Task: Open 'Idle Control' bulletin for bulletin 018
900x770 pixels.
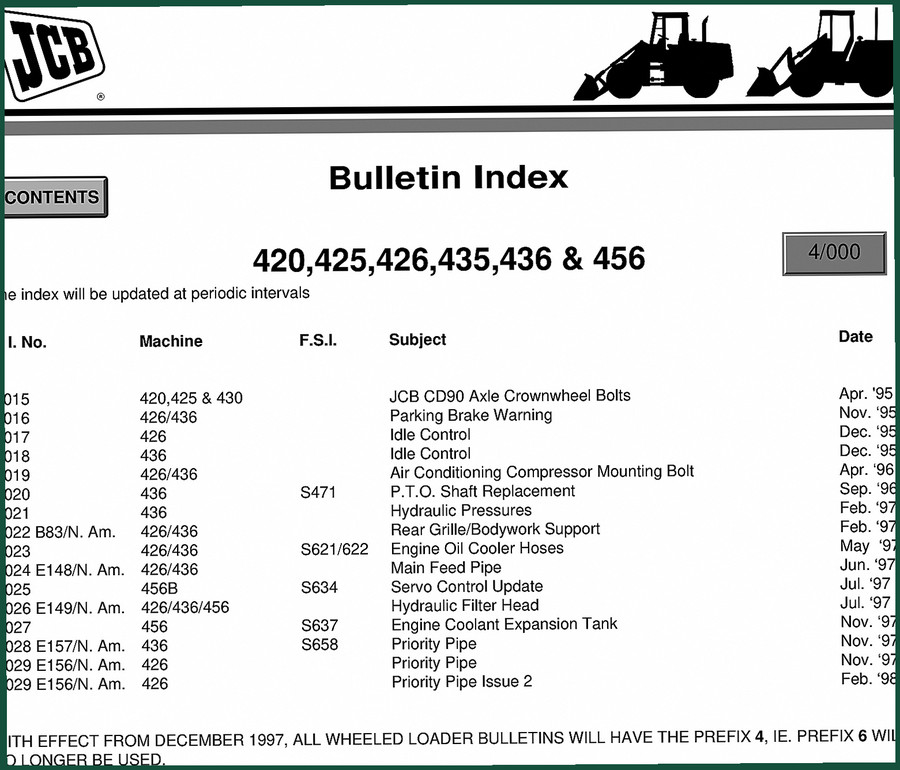Action: tap(430, 453)
